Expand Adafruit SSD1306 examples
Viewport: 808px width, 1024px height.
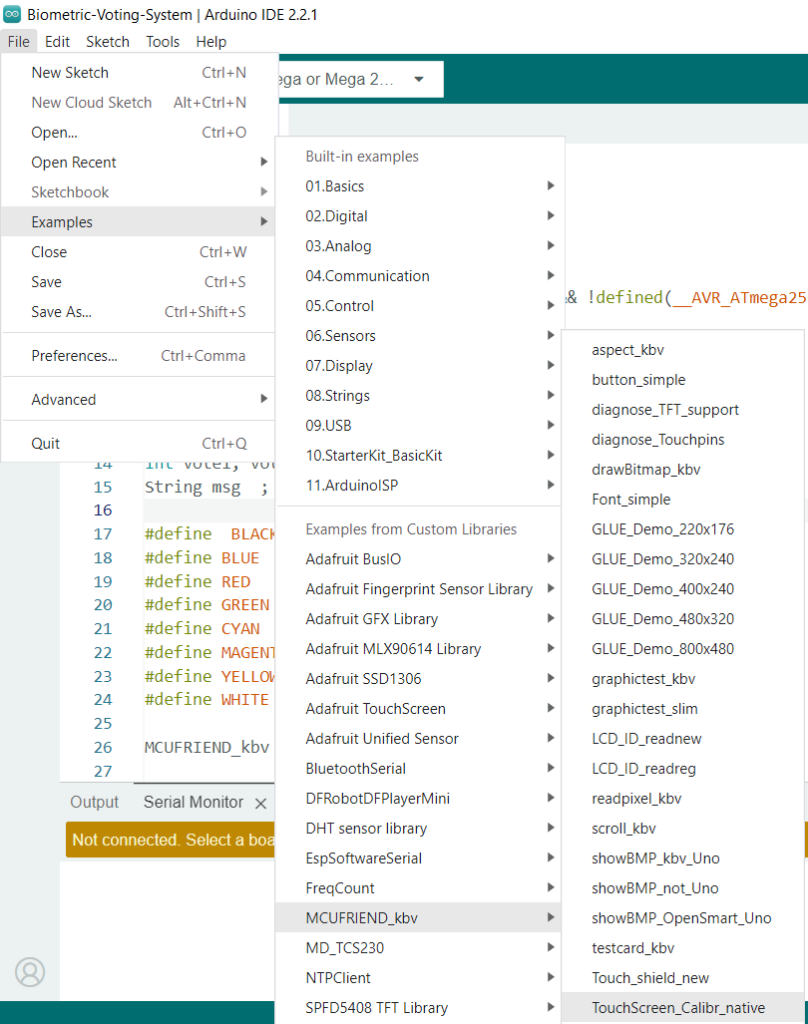(x=419, y=679)
